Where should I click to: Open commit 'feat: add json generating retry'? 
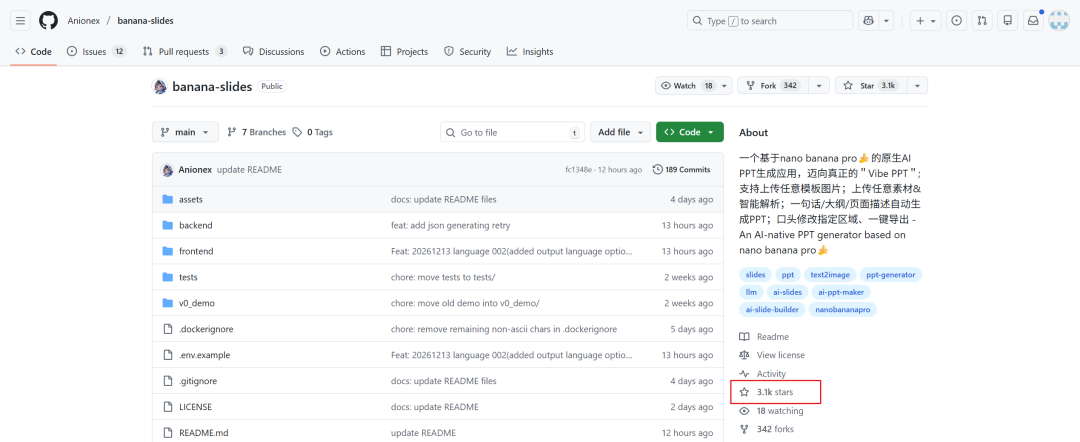coord(450,225)
